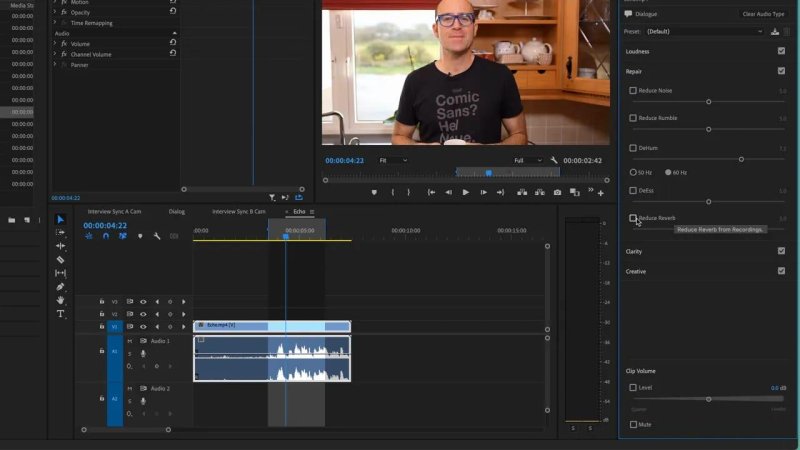Check the Reduce Reverb checkbox

[x=633, y=218]
